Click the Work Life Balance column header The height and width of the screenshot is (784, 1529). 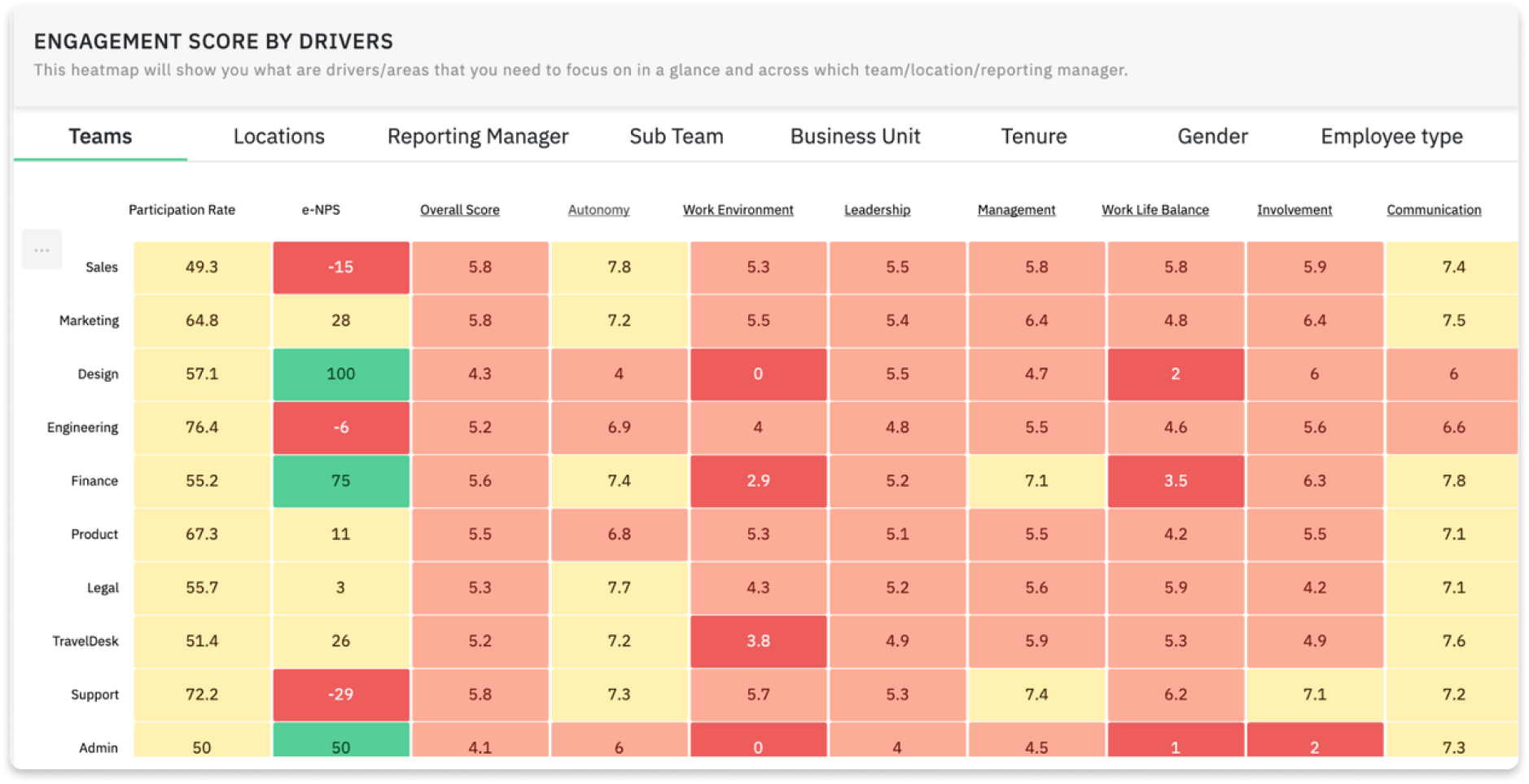[1155, 209]
